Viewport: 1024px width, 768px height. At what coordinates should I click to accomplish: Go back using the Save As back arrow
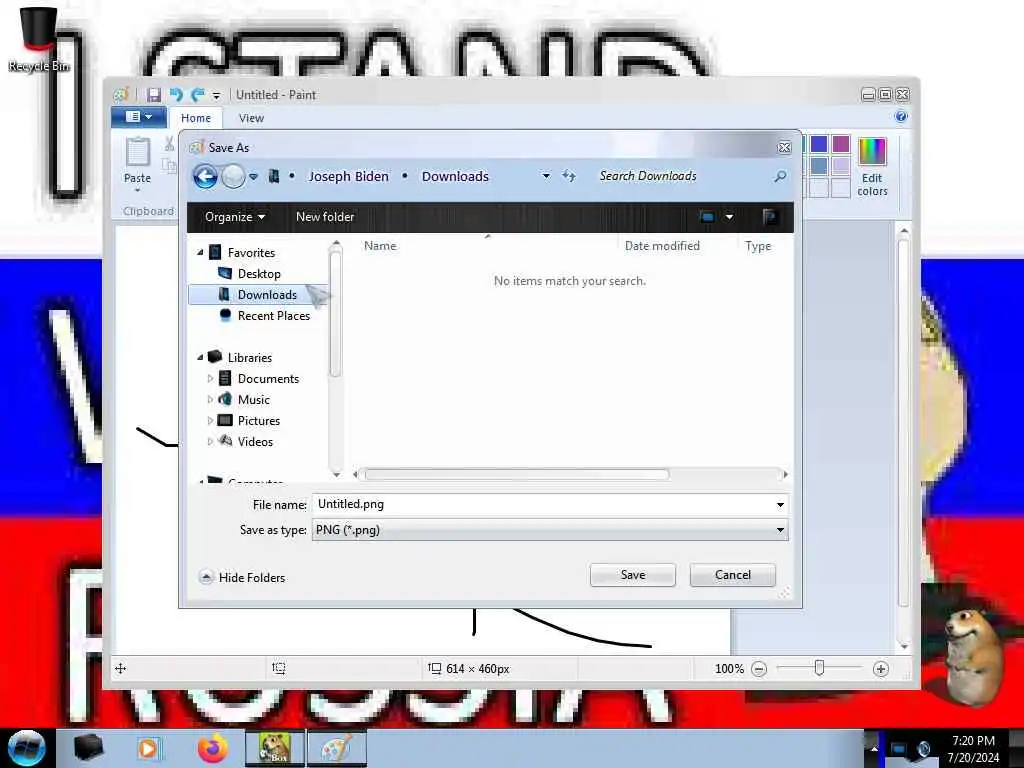point(205,176)
